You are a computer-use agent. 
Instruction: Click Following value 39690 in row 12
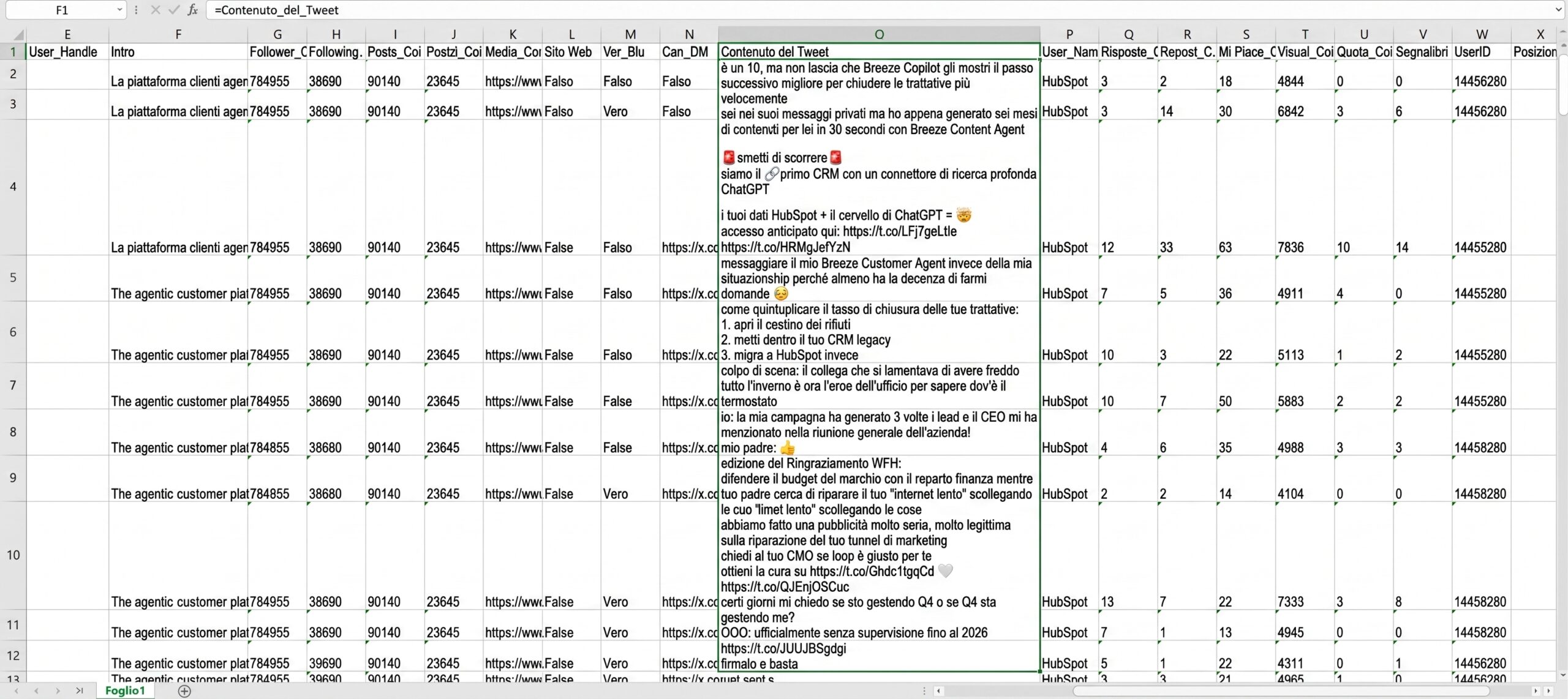tap(336, 656)
